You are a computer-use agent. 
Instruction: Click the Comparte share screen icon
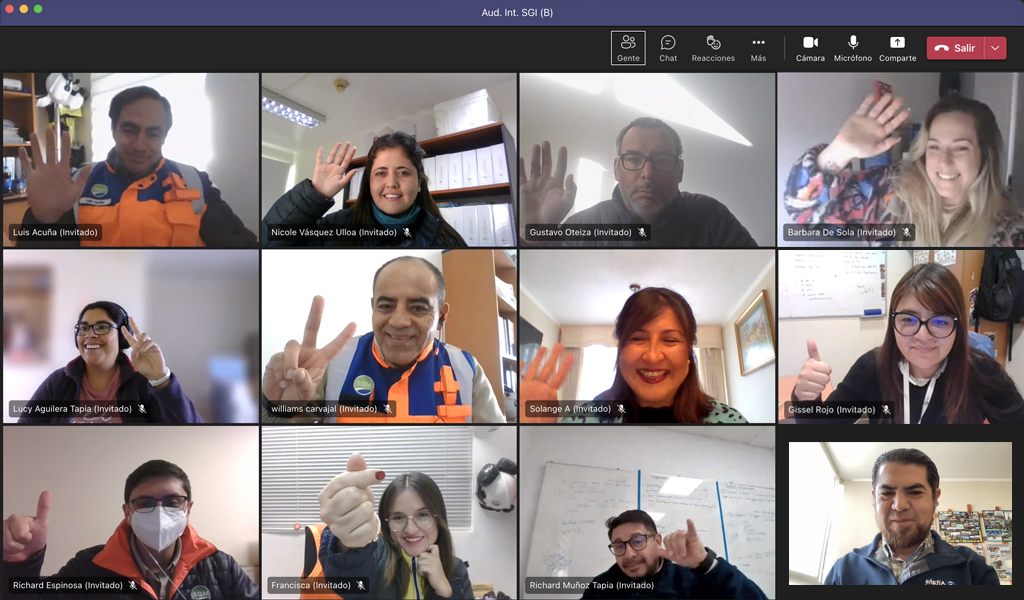[x=897, y=43]
